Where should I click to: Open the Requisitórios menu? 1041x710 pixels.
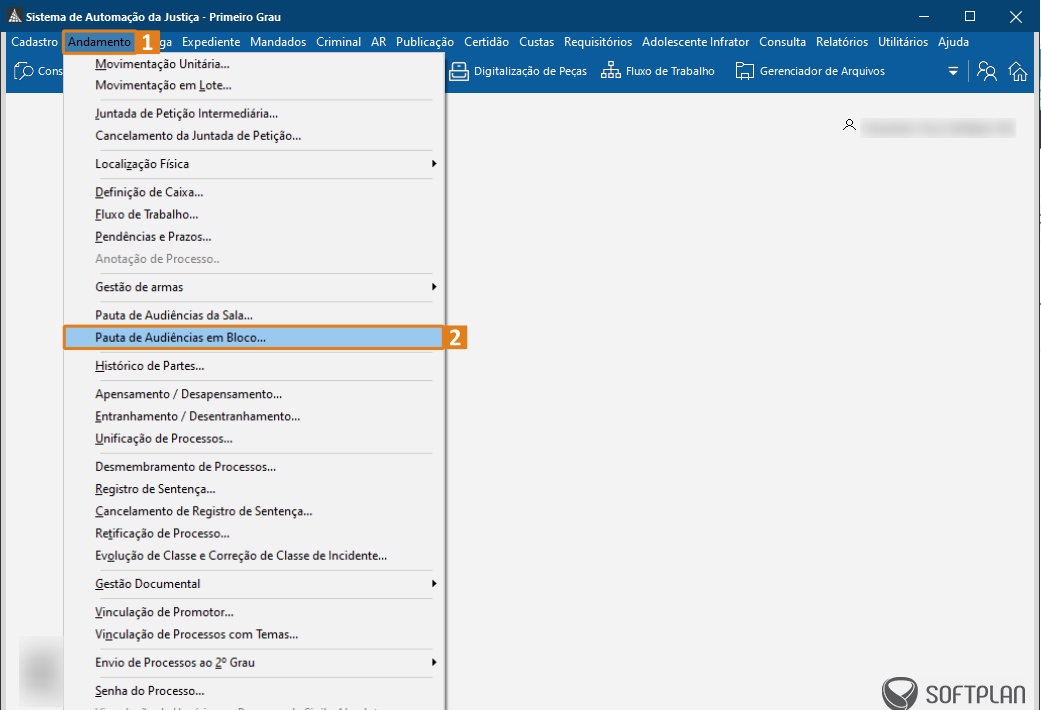pyautogui.click(x=598, y=42)
